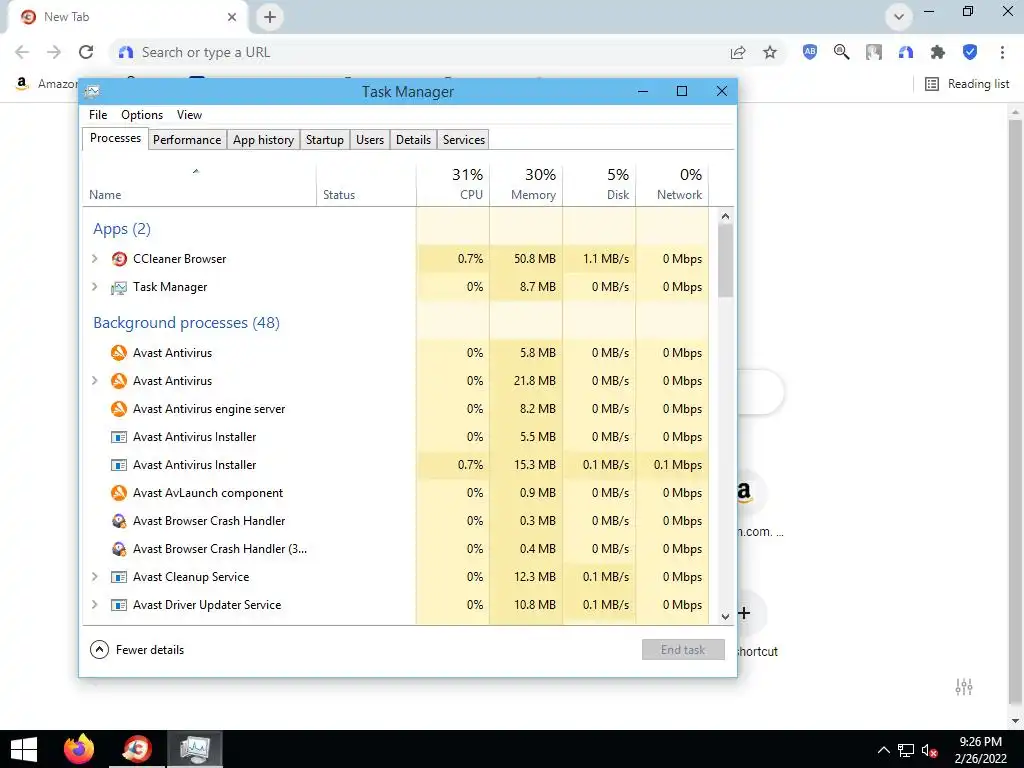
Task: Select the Processes tab
Action: click(116, 138)
